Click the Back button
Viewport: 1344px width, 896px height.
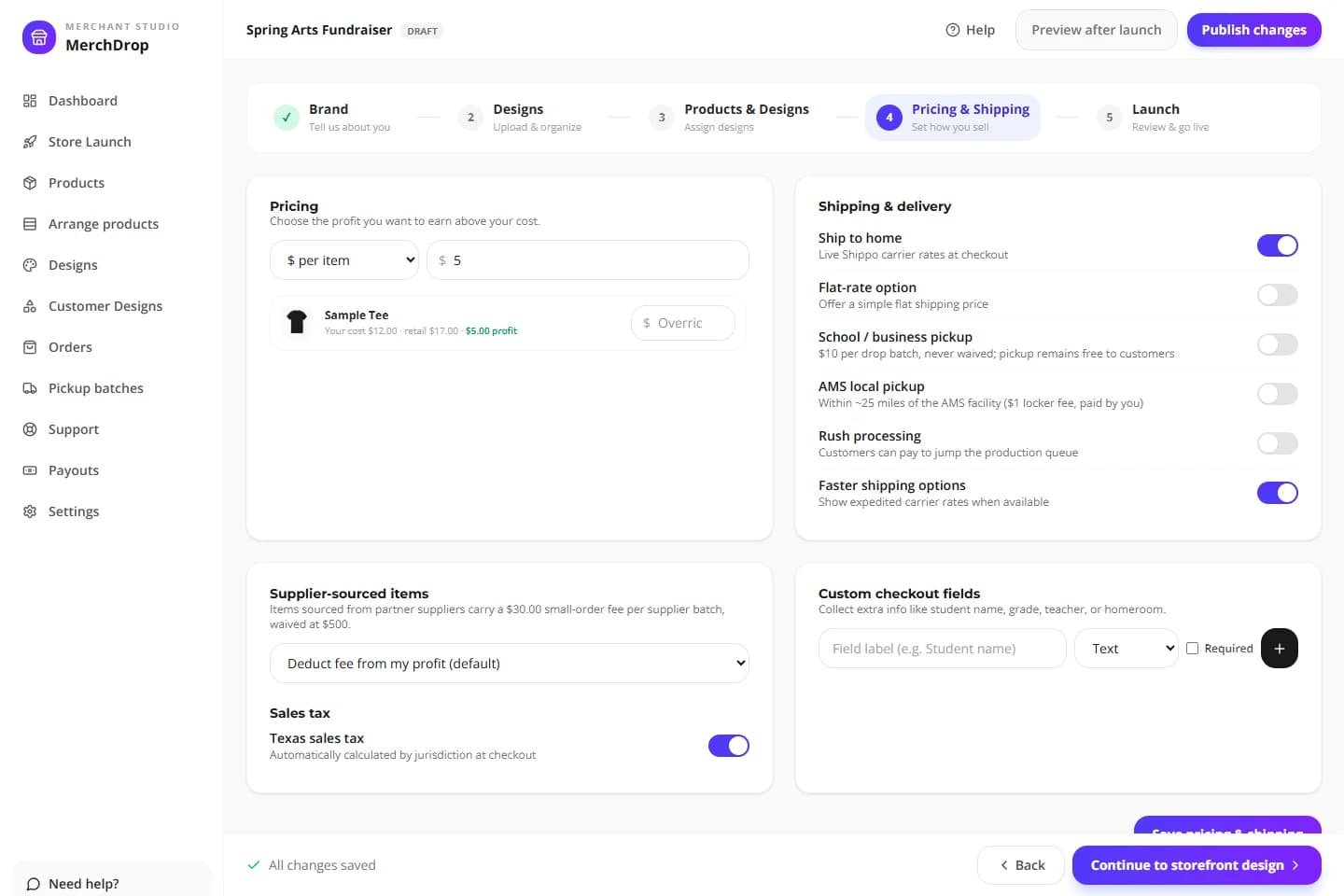pos(1021,865)
